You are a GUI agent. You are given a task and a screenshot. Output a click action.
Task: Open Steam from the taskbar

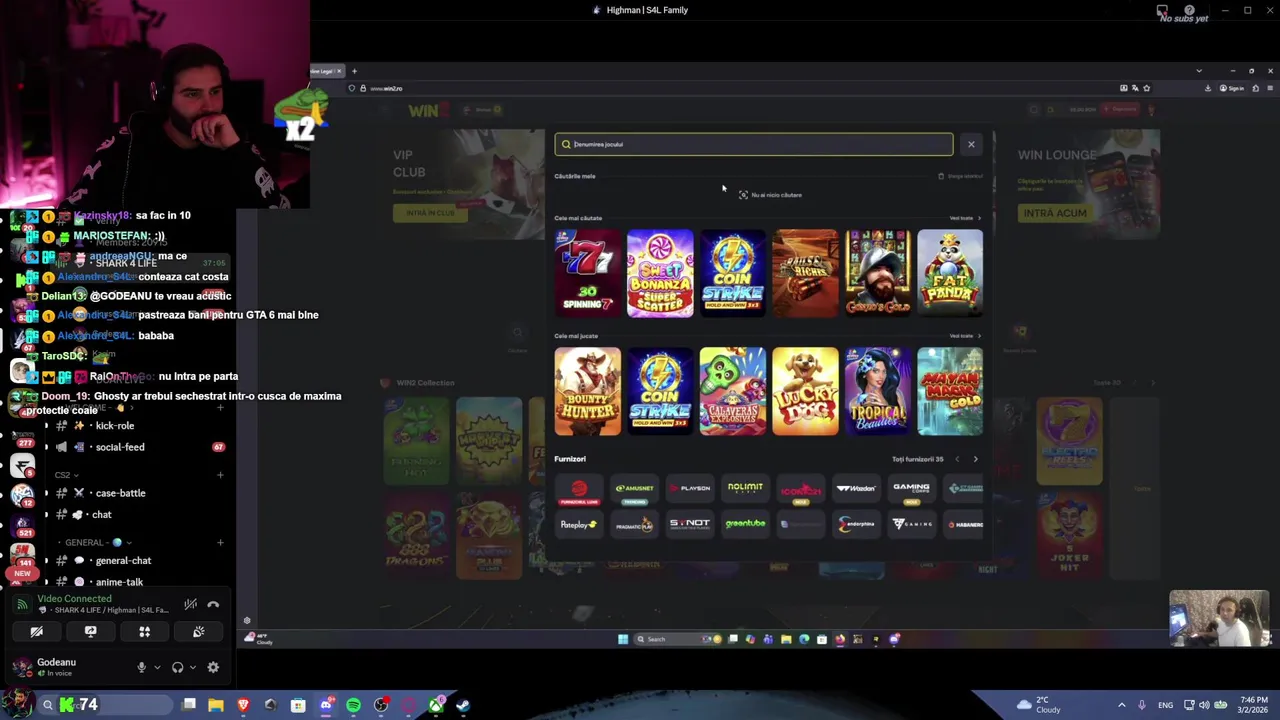click(463, 705)
